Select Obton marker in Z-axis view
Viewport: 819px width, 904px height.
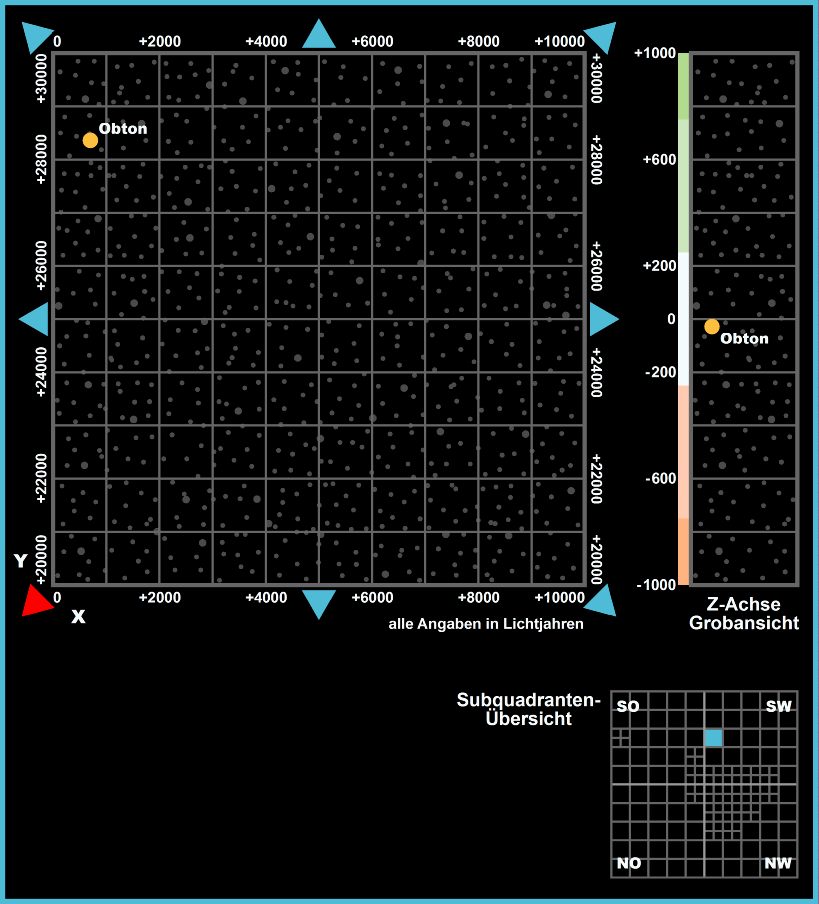point(712,326)
